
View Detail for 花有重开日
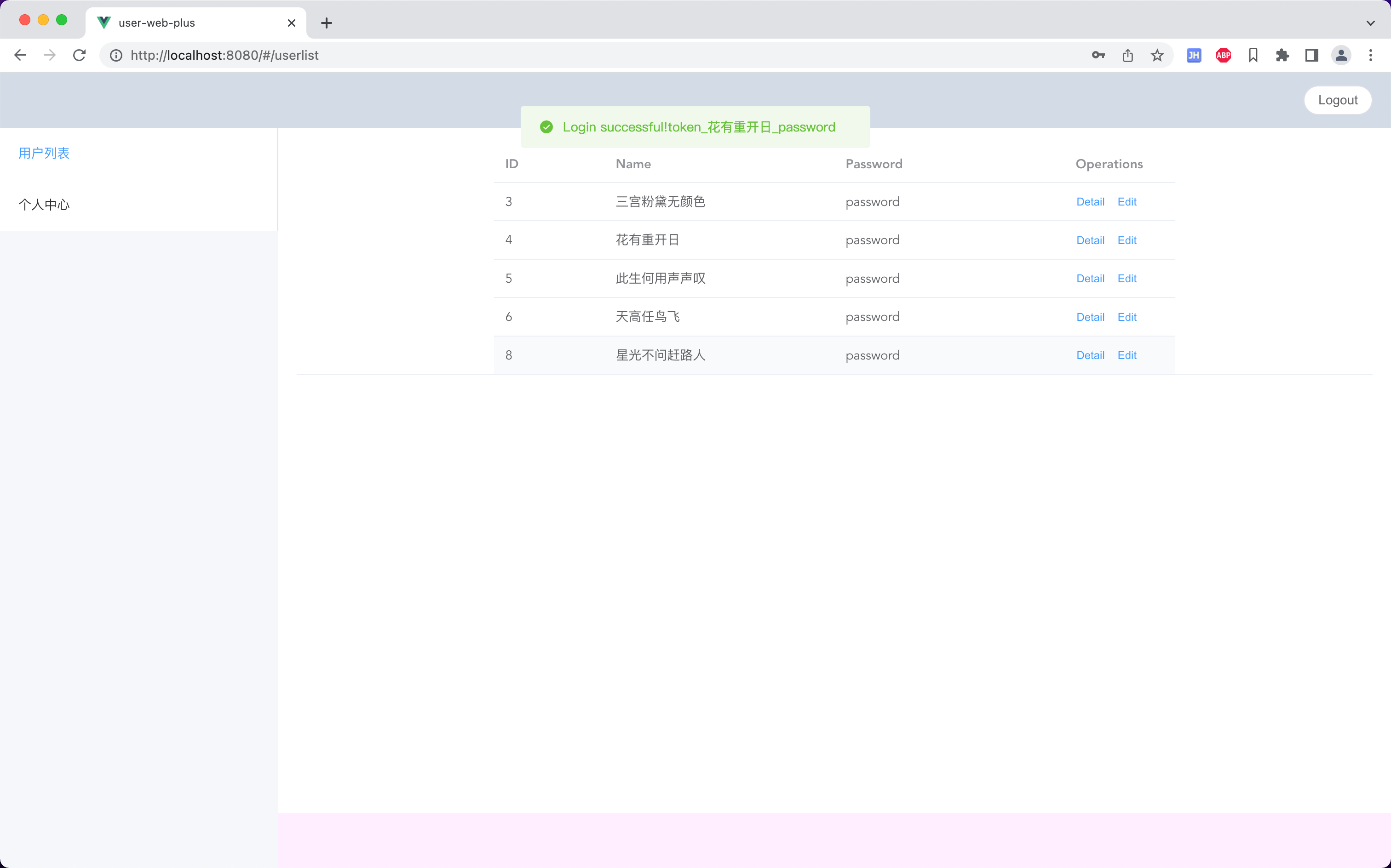click(x=1090, y=240)
